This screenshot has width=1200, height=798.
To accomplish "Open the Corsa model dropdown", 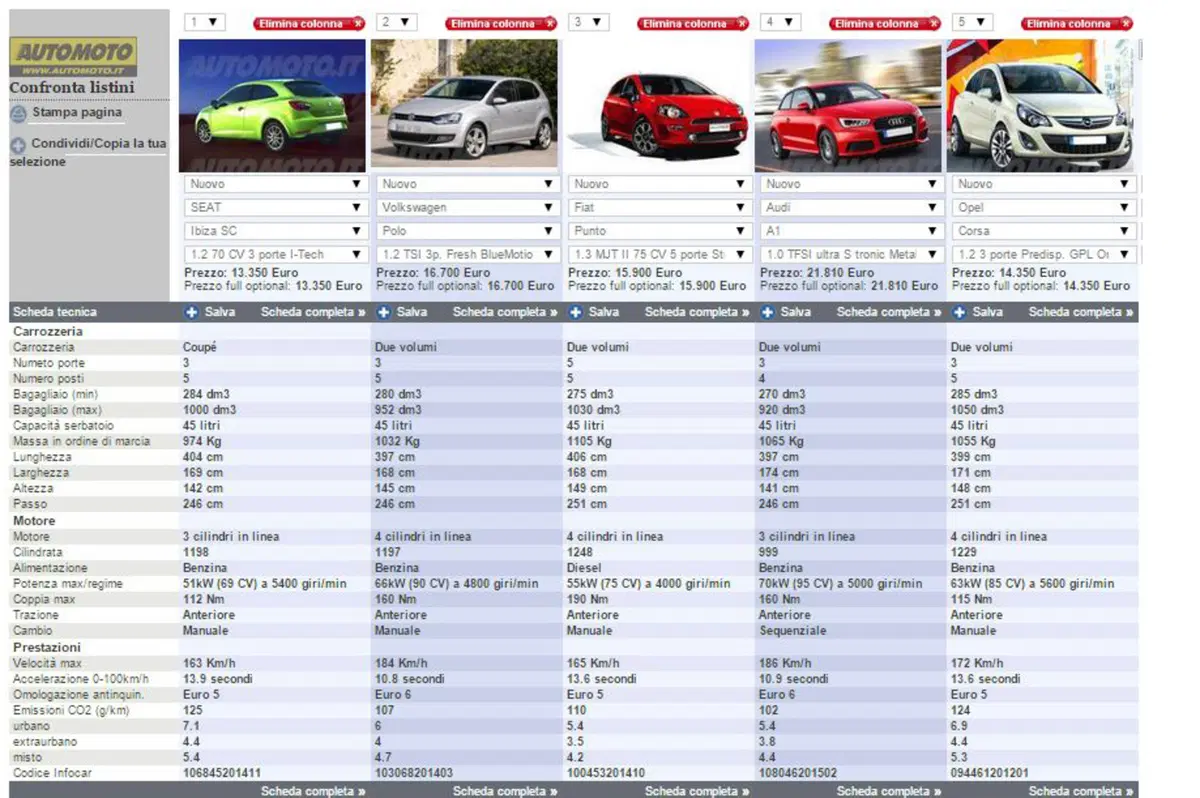I will (x=1043, y=231).
